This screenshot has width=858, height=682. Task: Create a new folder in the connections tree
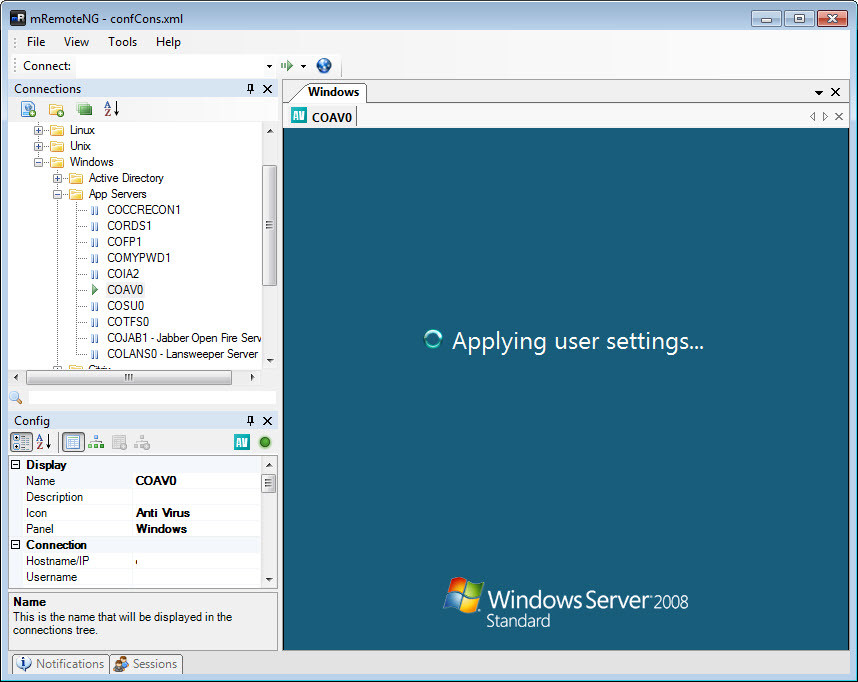pos(56,109)
